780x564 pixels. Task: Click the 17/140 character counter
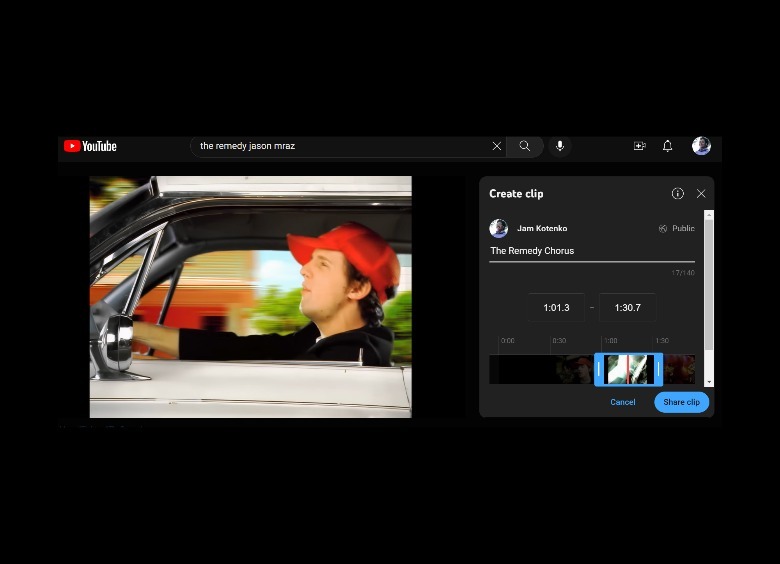[x=683, y=273]
